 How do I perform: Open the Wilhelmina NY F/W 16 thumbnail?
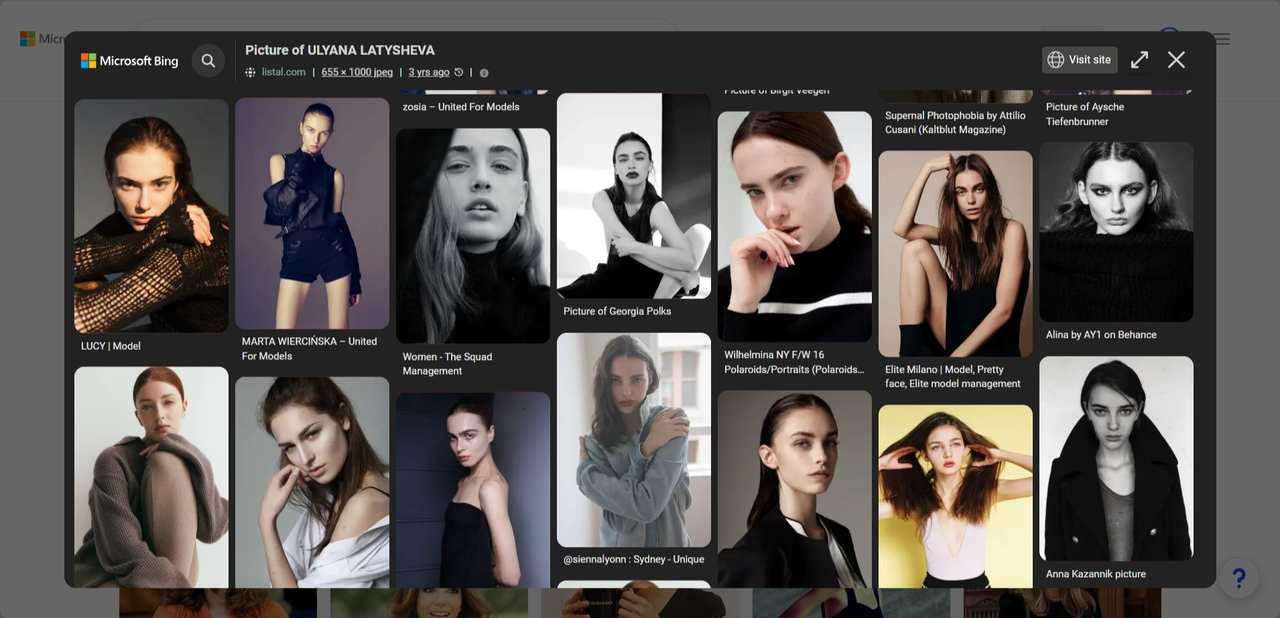(x=795, y=226)
